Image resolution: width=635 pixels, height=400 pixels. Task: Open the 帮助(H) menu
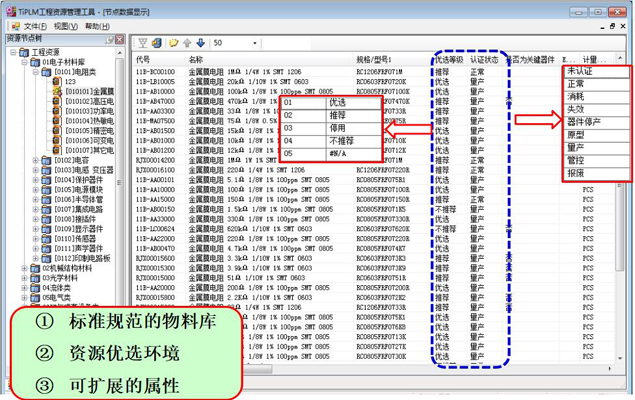[97, 25]
